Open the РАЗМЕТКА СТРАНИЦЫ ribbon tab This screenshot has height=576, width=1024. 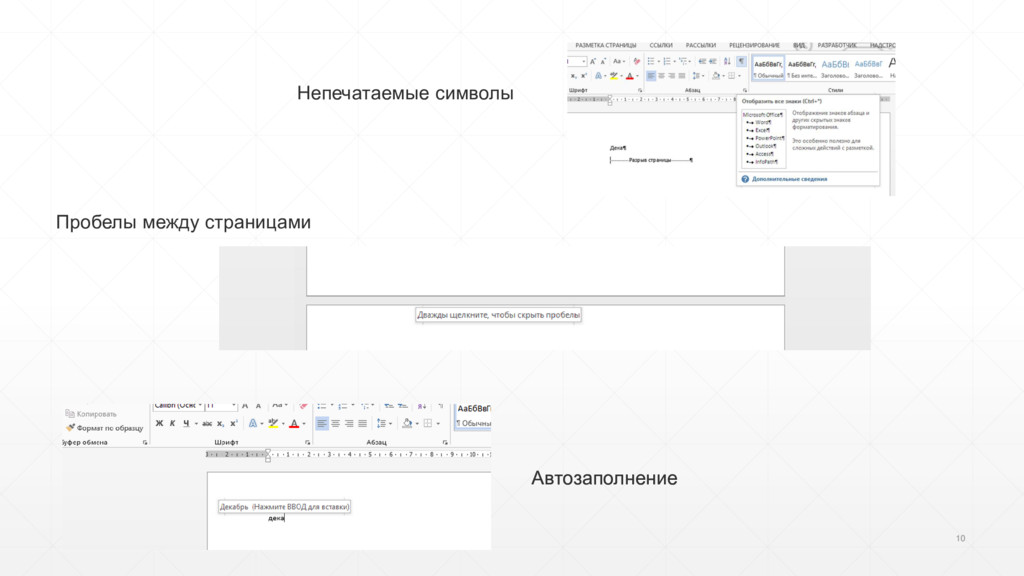pyautogui.click(x=605, y=46)
